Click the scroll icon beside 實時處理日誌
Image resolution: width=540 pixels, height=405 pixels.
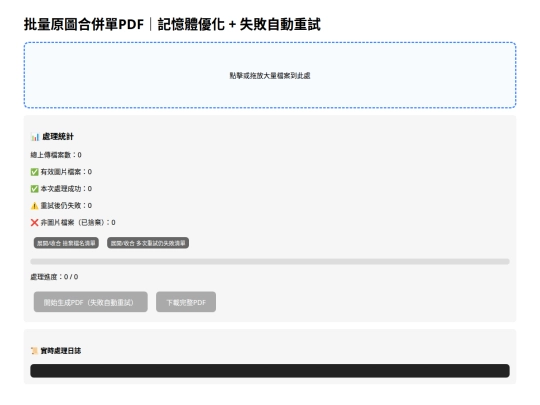click(34, 351)
